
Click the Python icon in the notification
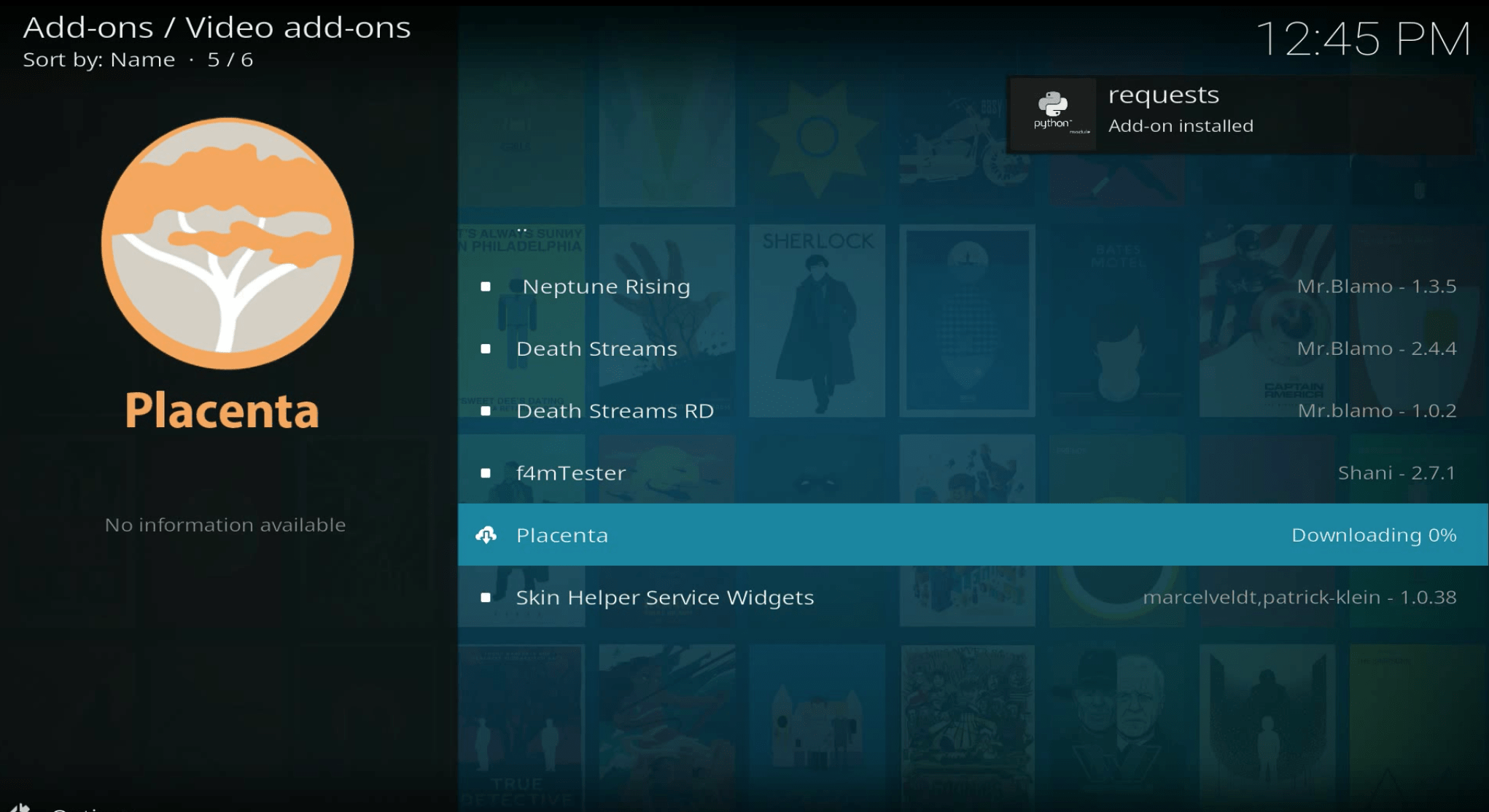(x=1053, y=114)
